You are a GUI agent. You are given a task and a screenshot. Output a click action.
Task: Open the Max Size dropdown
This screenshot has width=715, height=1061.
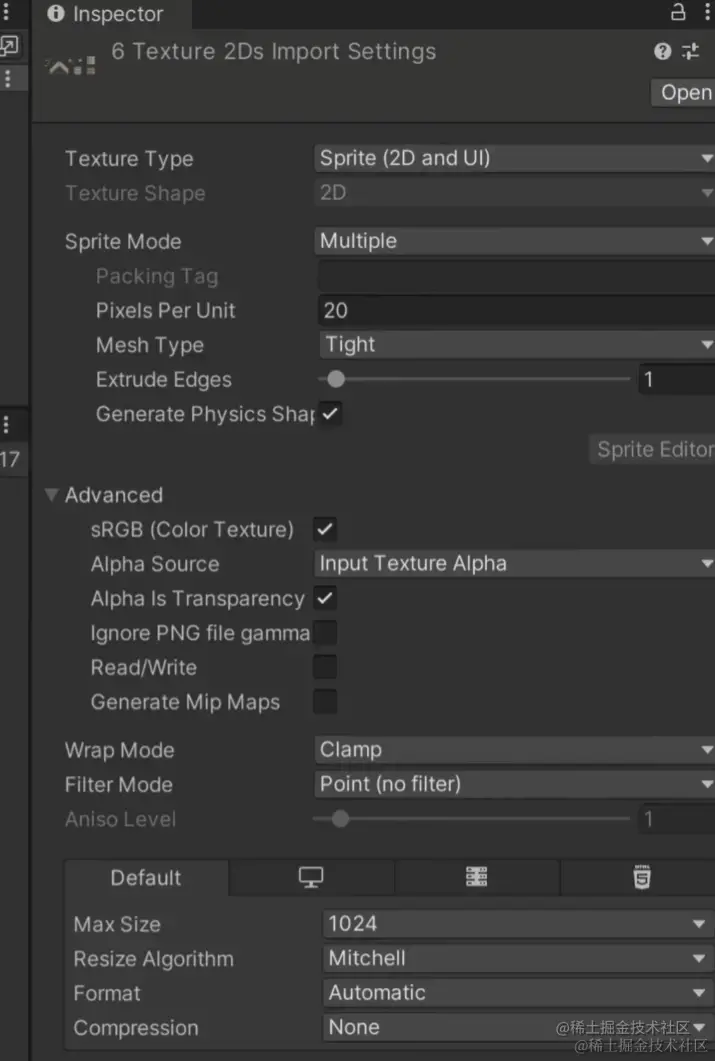coord(518,924)
